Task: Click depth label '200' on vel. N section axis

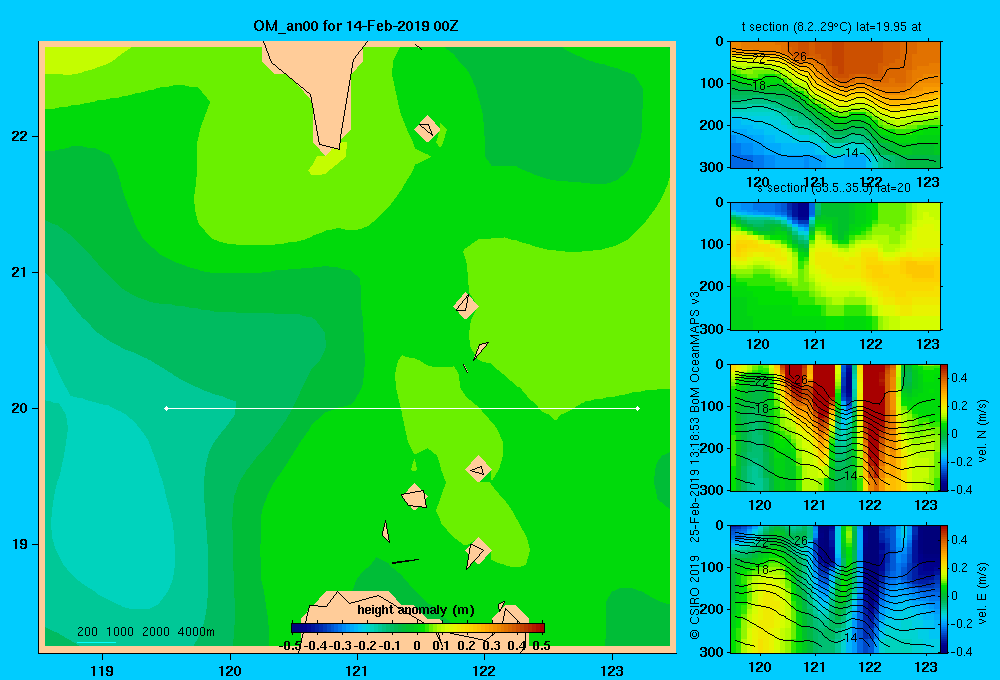Action: coord(712,448)
